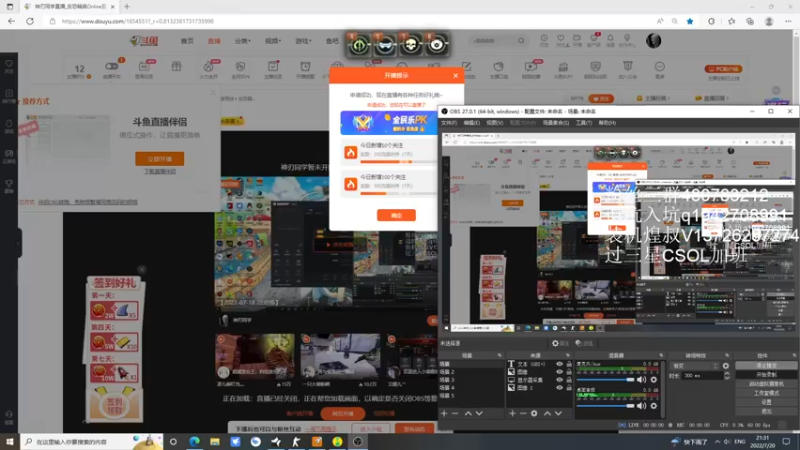Open the 火力全开 flame icon

click(x=208, y=69)
